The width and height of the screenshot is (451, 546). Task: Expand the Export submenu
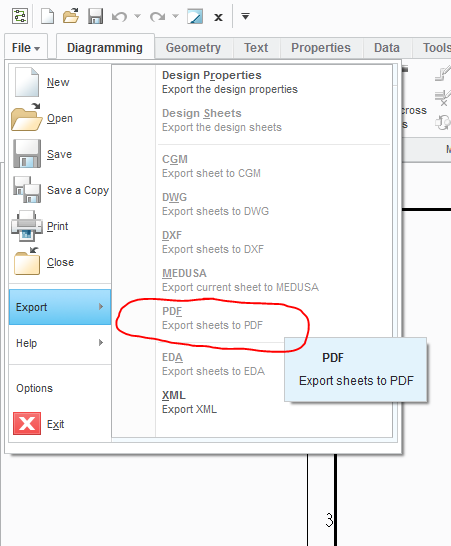coord(60,307)
